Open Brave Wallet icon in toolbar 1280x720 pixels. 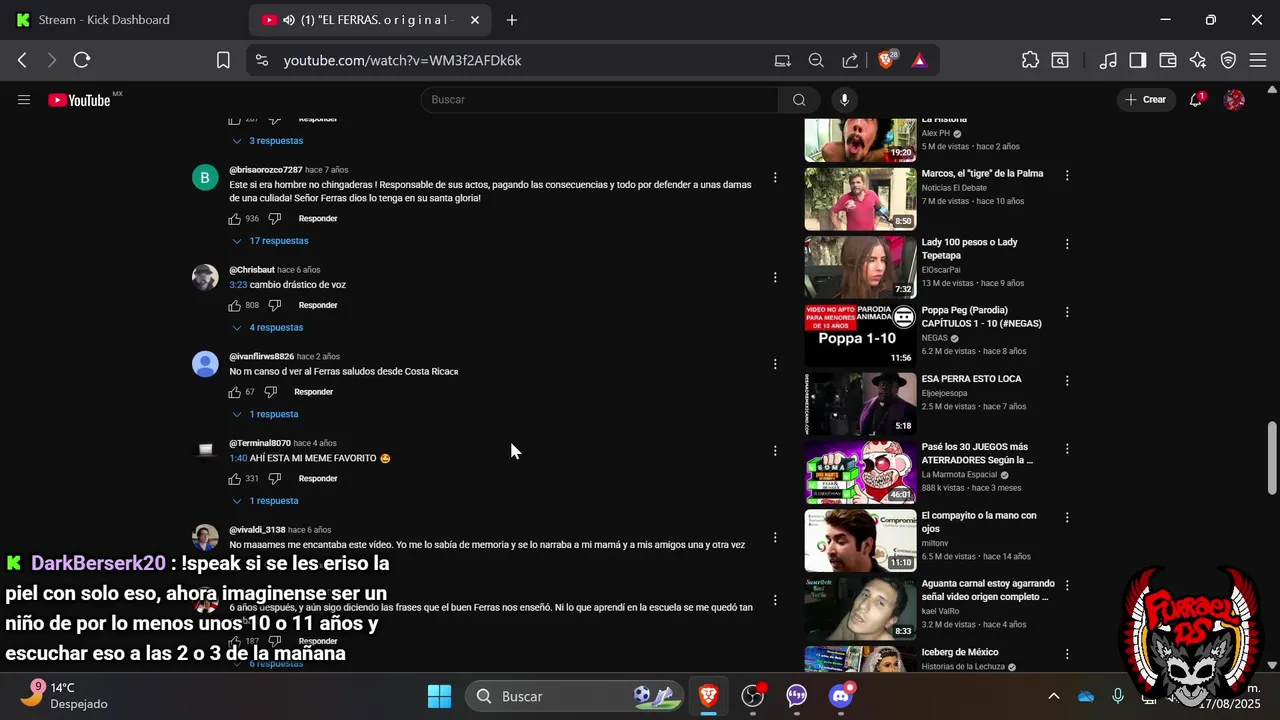1167,60
